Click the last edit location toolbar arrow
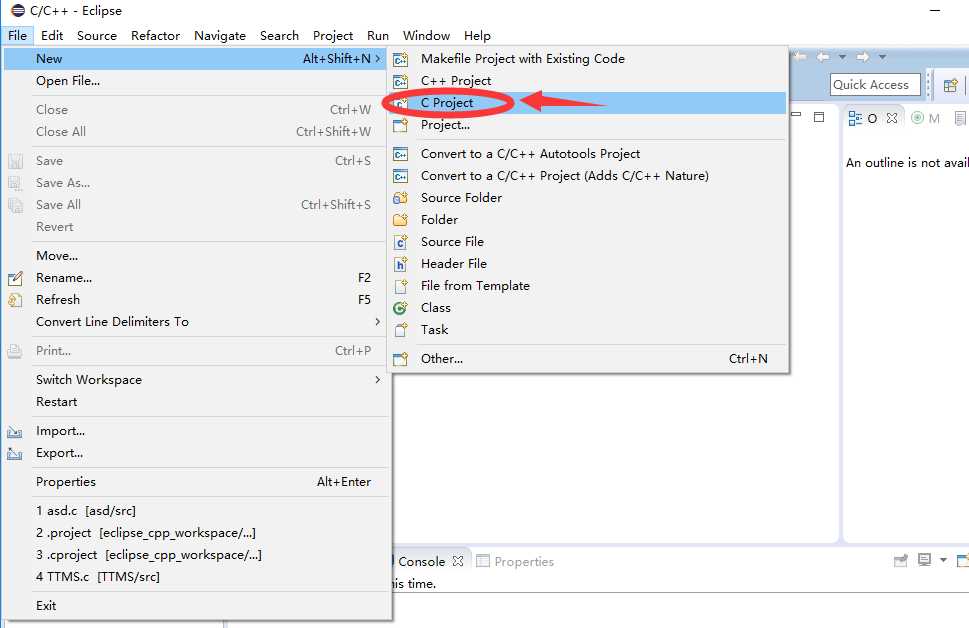 (x=800, y=57)
